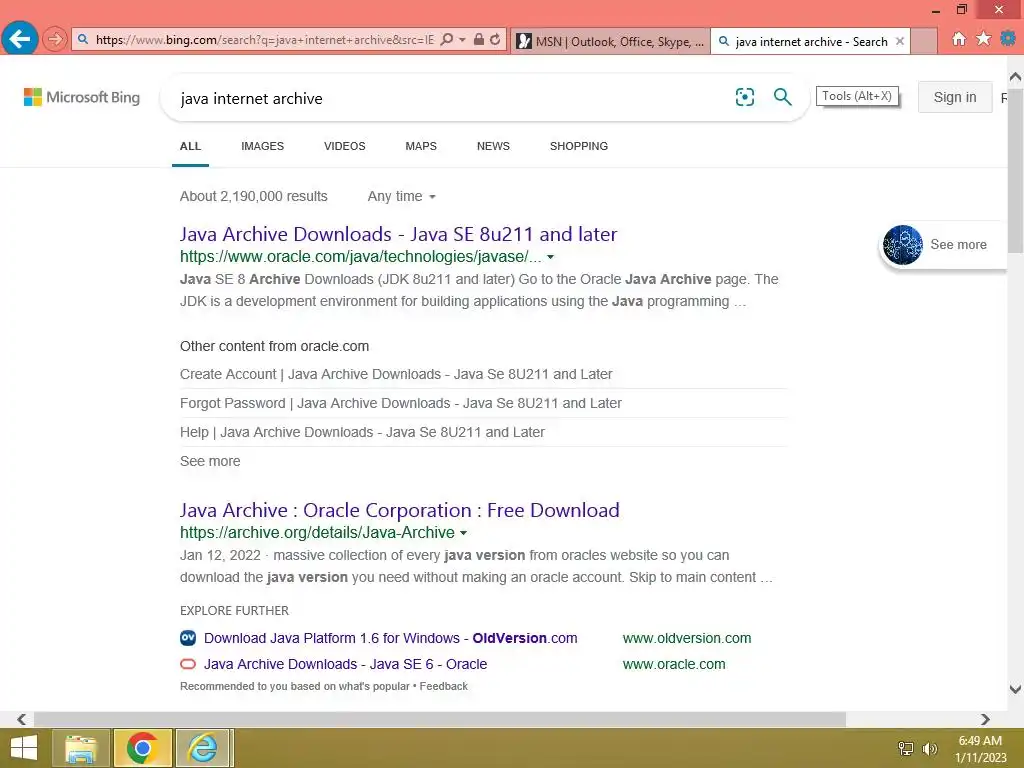Click the Sign in button
The image size is (1024, 768).
click(955, 97)
